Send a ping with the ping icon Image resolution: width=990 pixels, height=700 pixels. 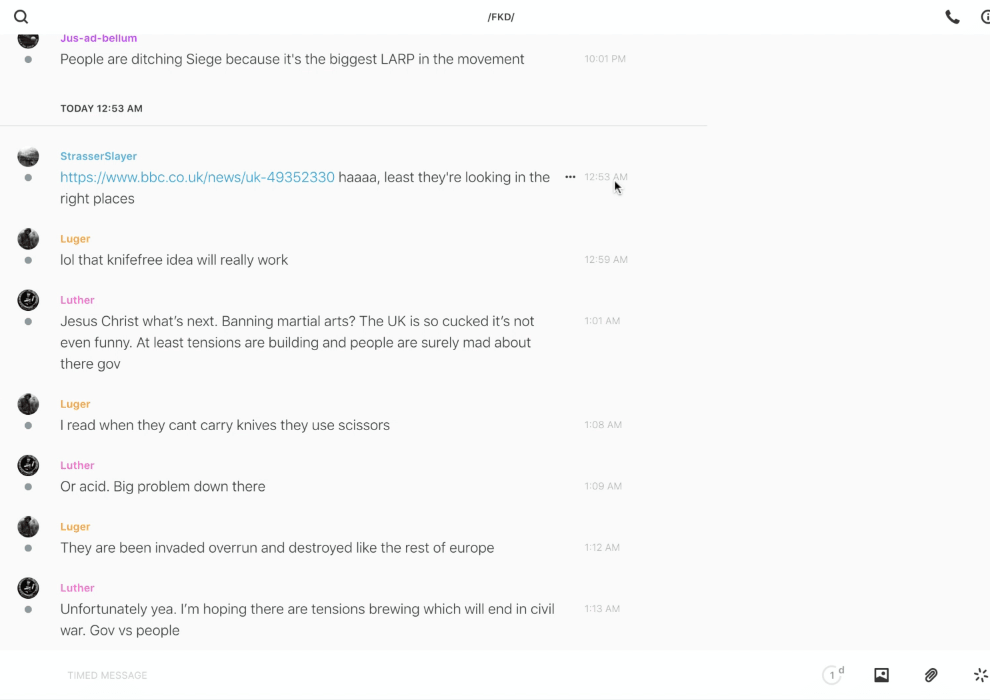pyautogui.click(x=980, y=675)
